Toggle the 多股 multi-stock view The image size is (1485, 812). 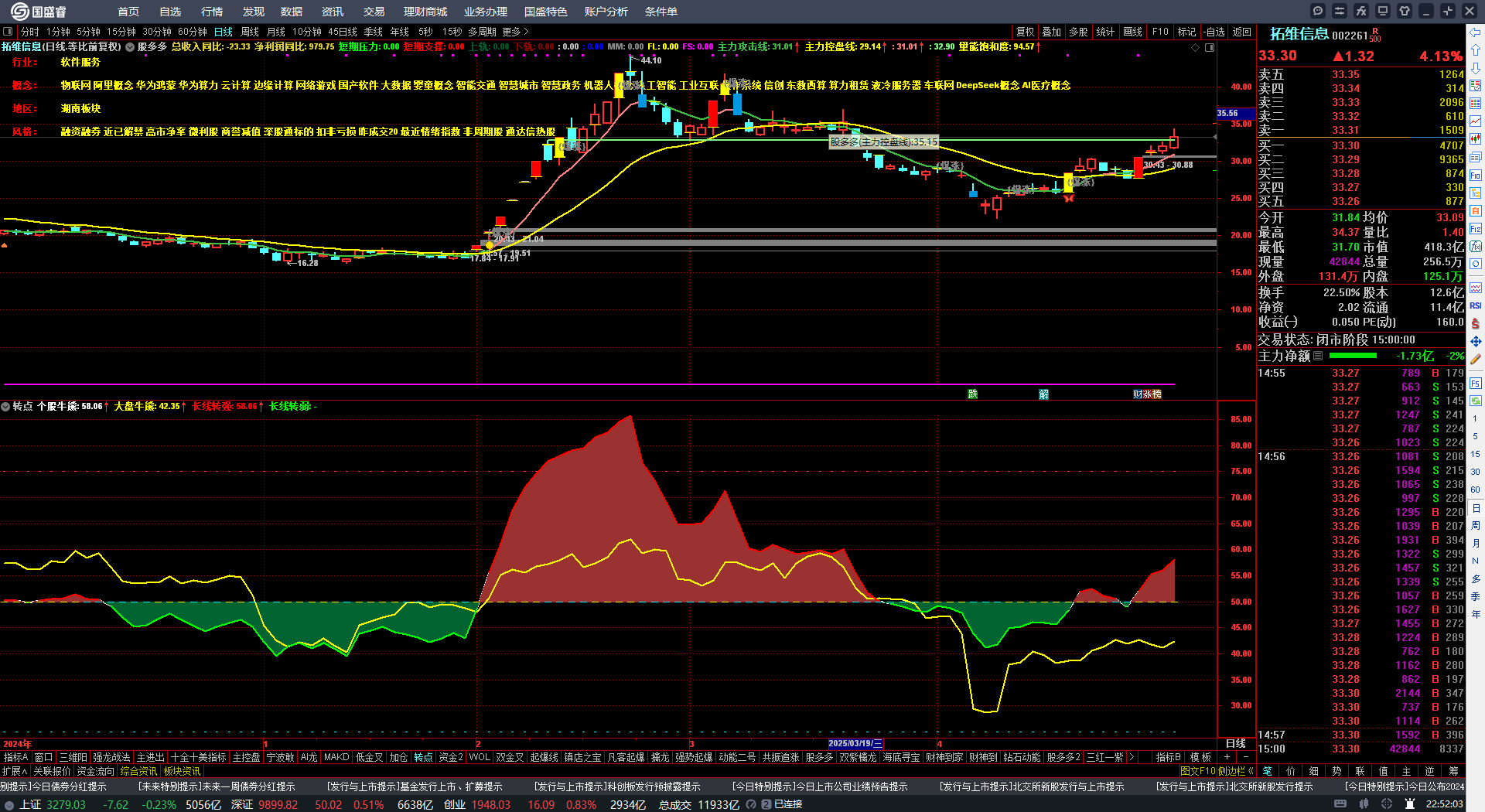pyautogui.click(x=1078, y=32)
